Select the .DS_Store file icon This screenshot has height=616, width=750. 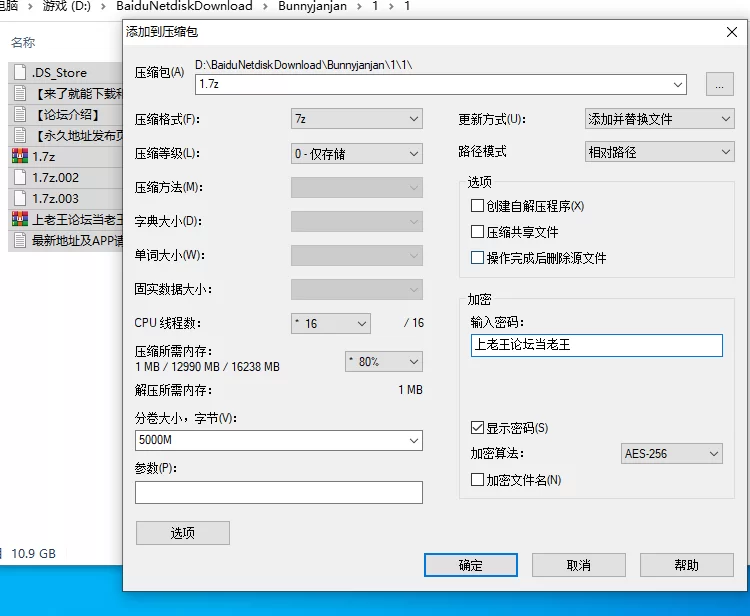pos(19,72)
